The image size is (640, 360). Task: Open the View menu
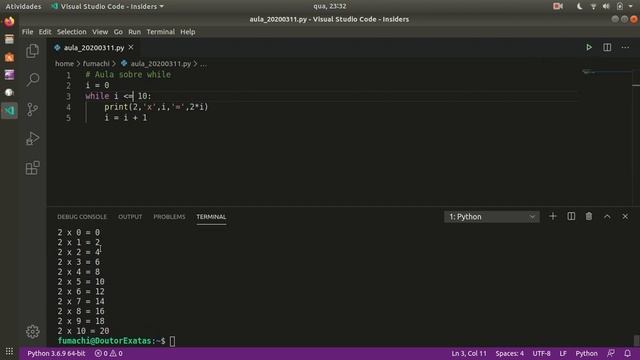[100, 32]
